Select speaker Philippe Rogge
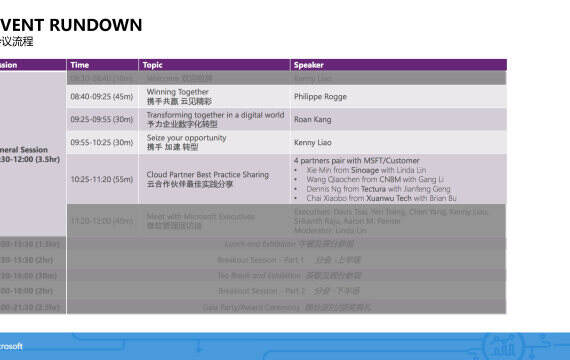 [x=320, y=97]
